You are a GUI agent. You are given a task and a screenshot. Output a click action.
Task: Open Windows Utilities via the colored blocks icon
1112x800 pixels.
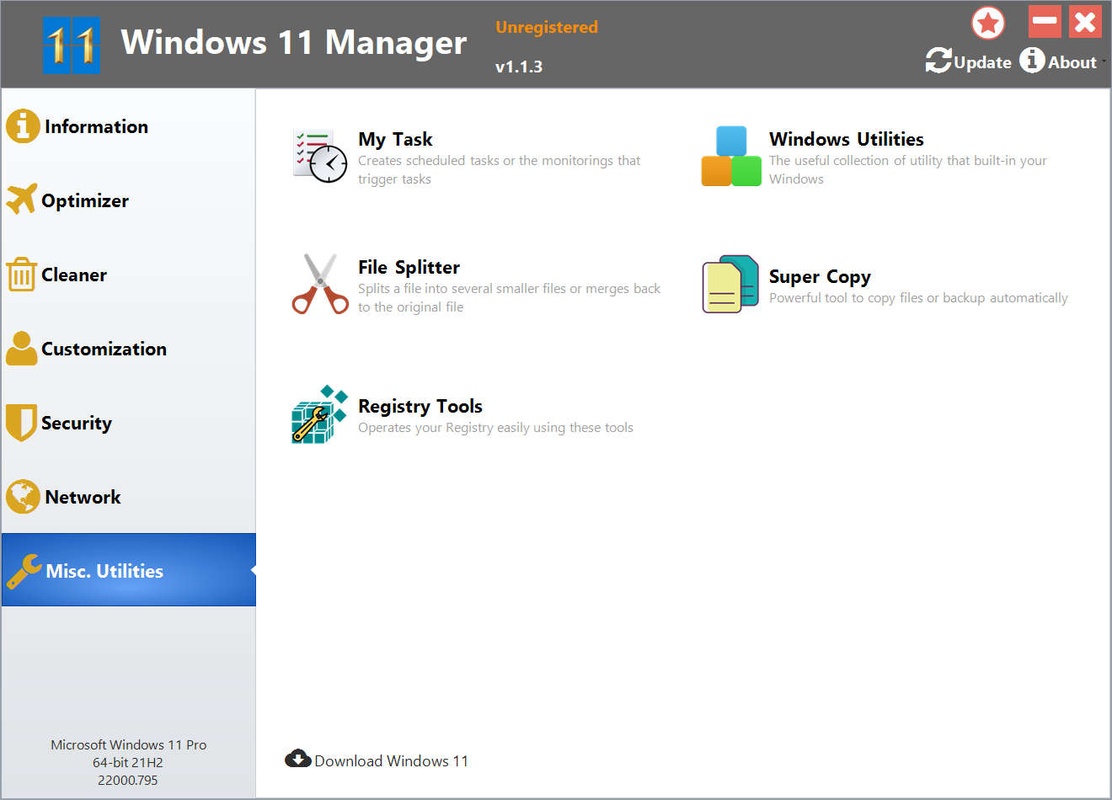[731, 156]
